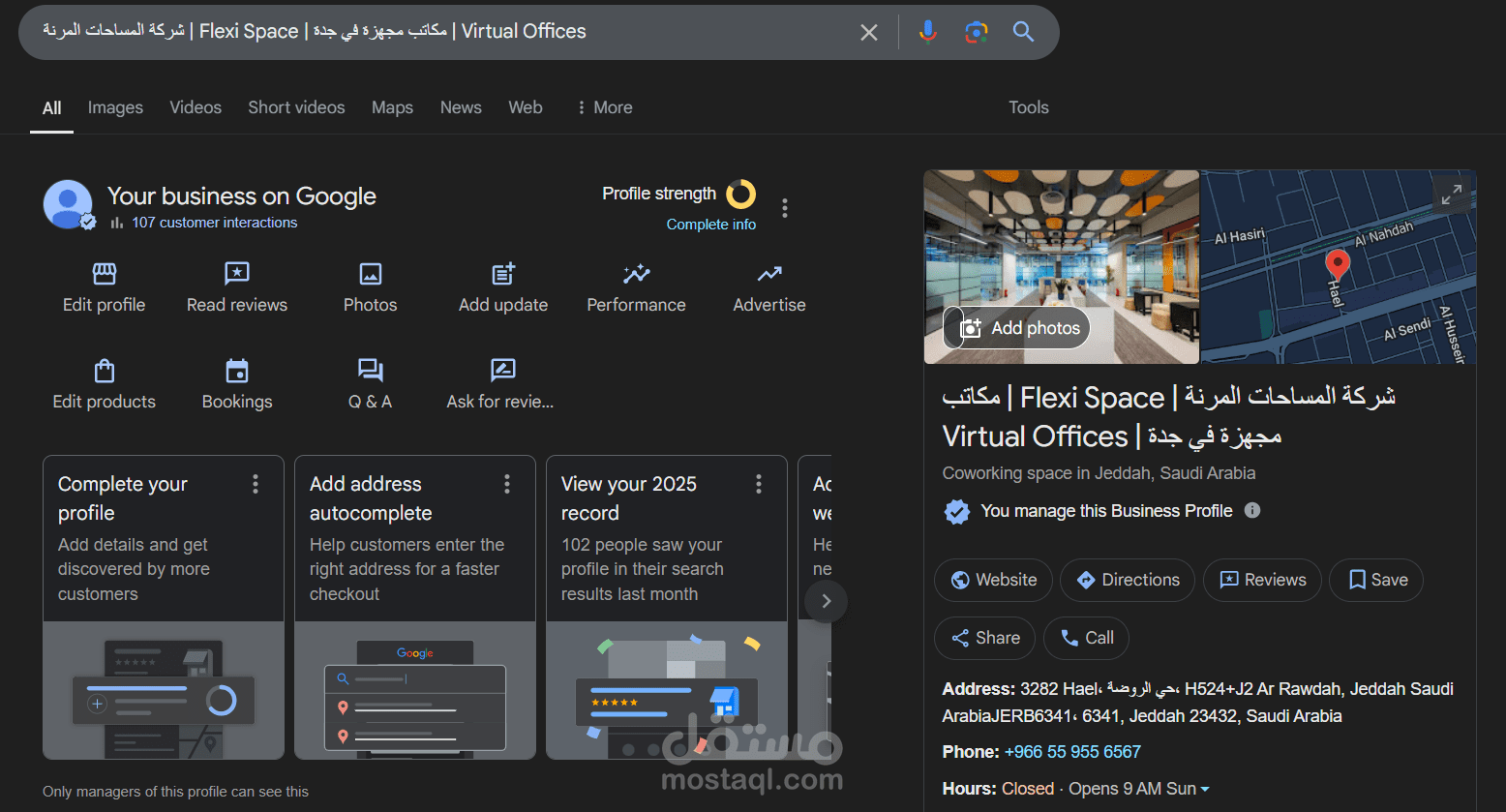This screenshot has width=1506, height=812.
Task: Open Add address autocomplete card menu
Action: click(x=507, y=484)
